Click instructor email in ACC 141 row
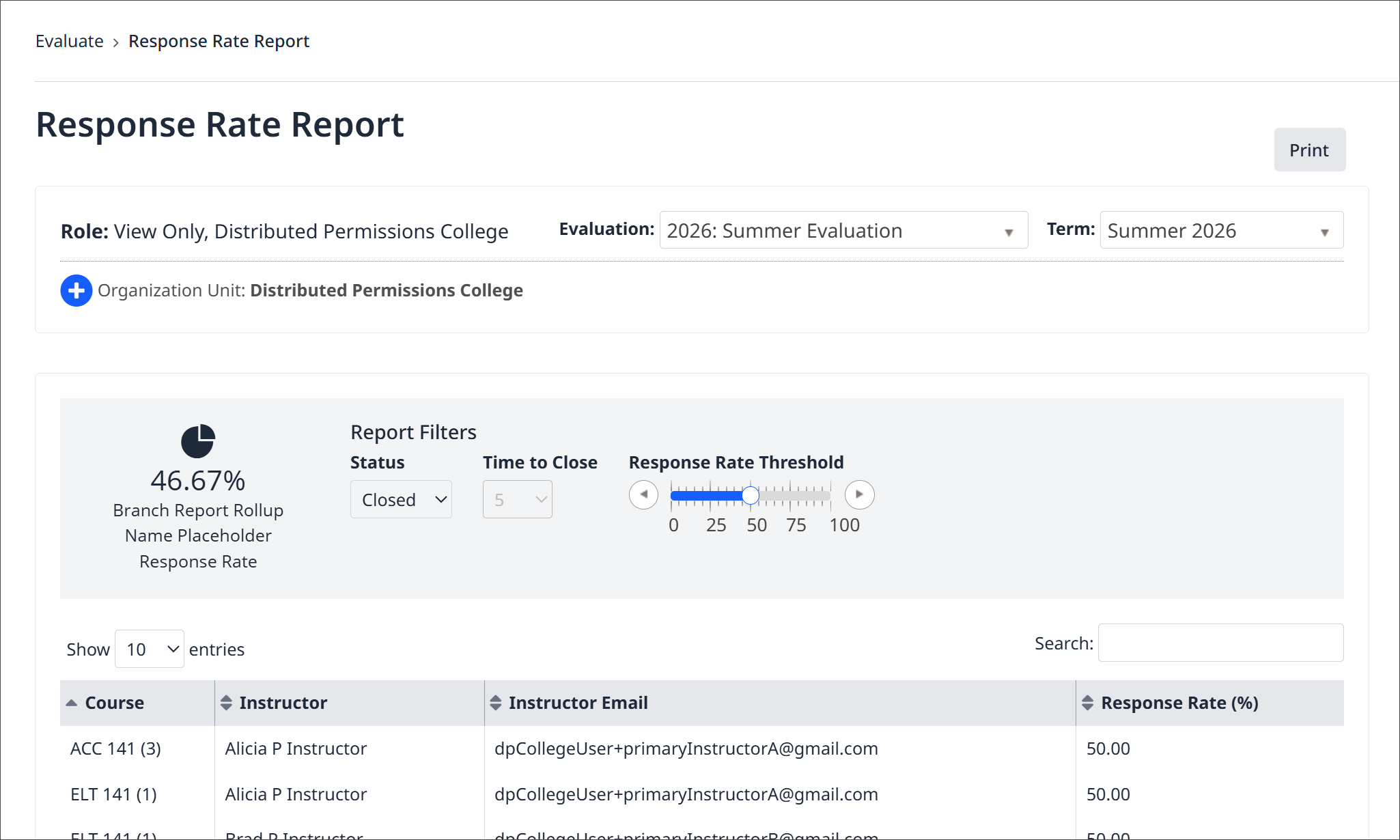 (686, 748)
